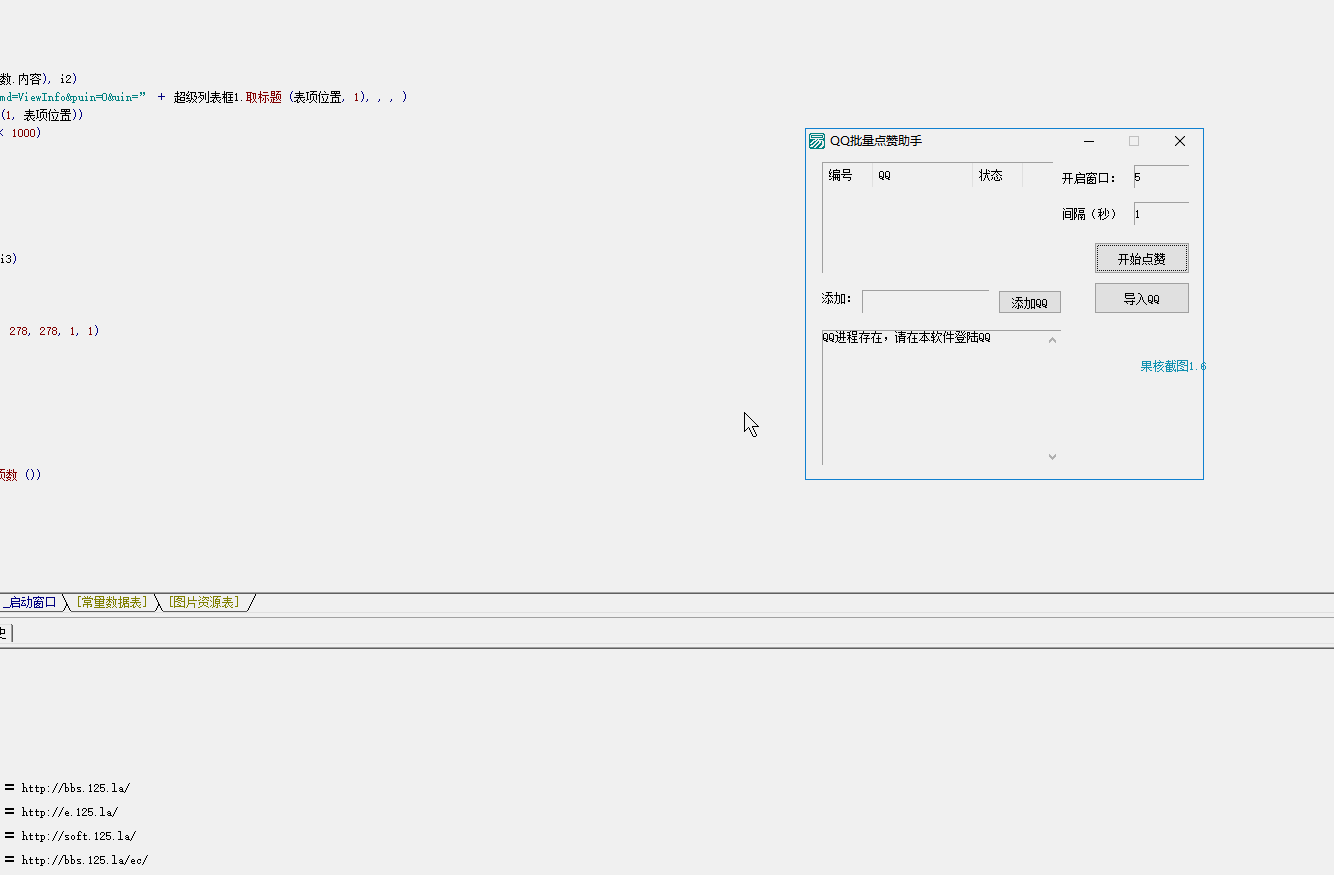
Task: Click the QQ column header in list
Action: pyautogui.click(x=922, y=176)
